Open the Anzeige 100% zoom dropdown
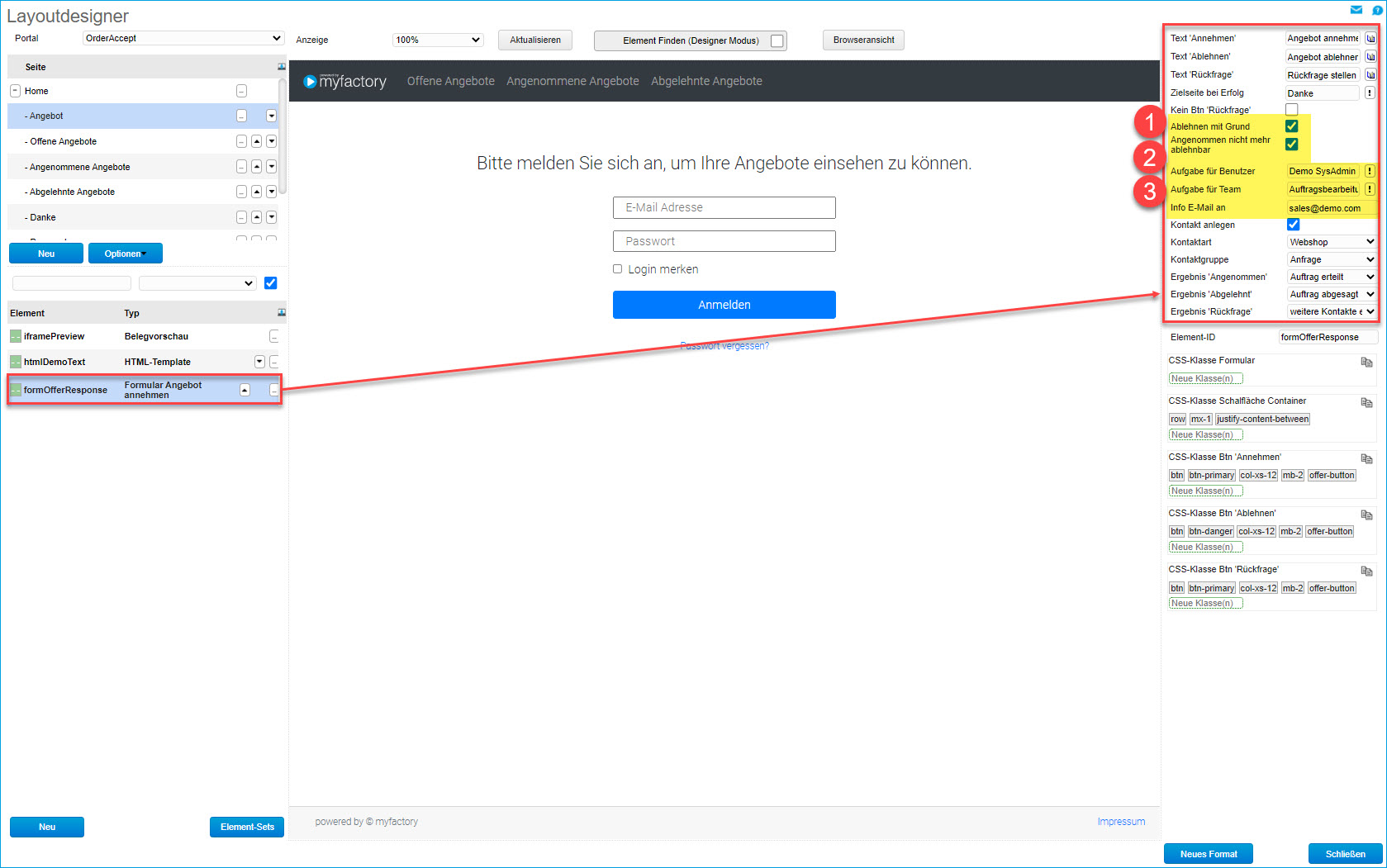The width and height of the screenshot is (1387, 868). point(437,40)
